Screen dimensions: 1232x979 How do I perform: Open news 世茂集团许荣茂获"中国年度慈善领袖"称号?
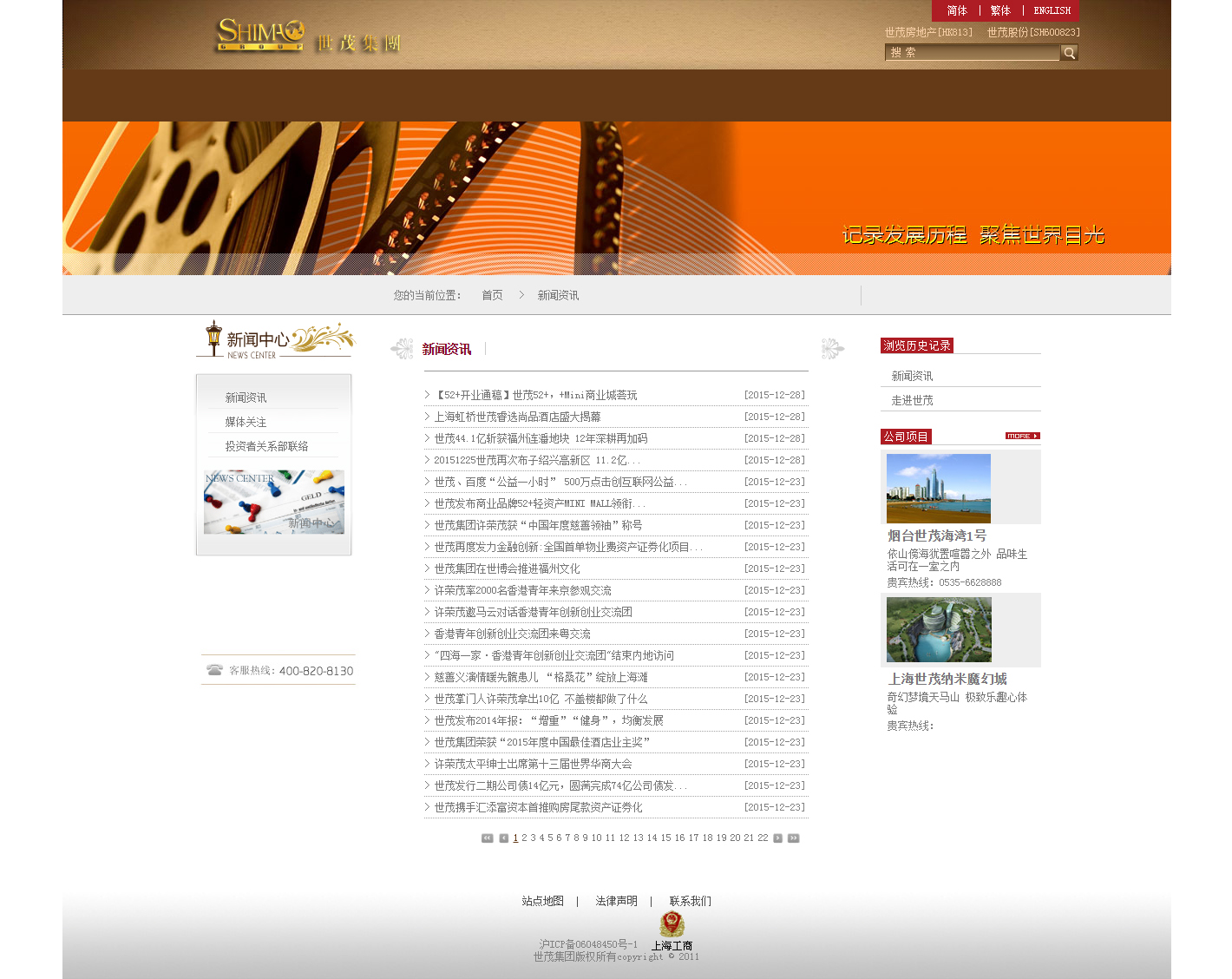[x=538, y=525]
